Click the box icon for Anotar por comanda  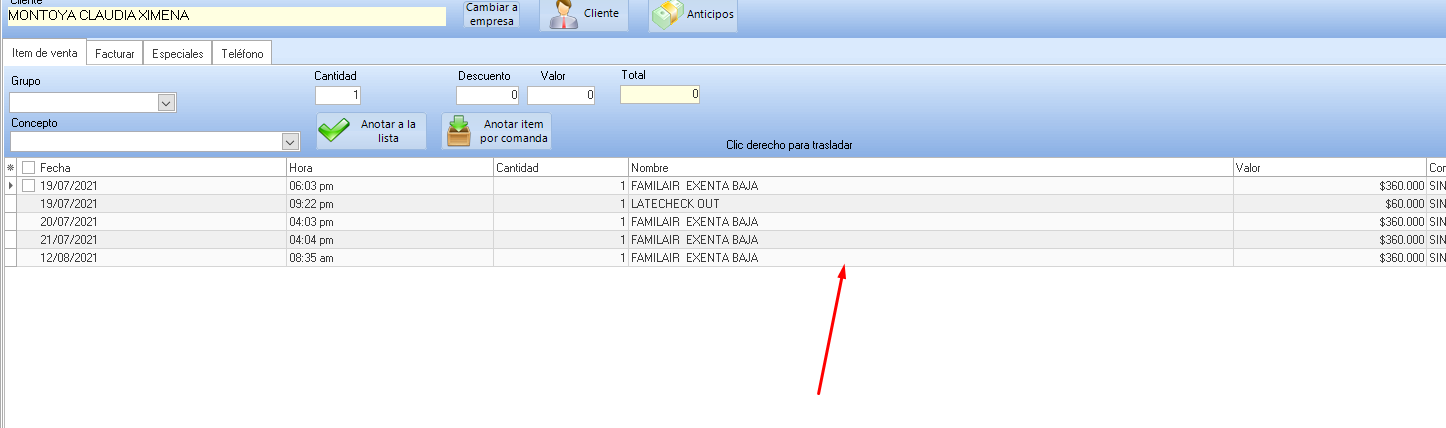pos(459,131)
